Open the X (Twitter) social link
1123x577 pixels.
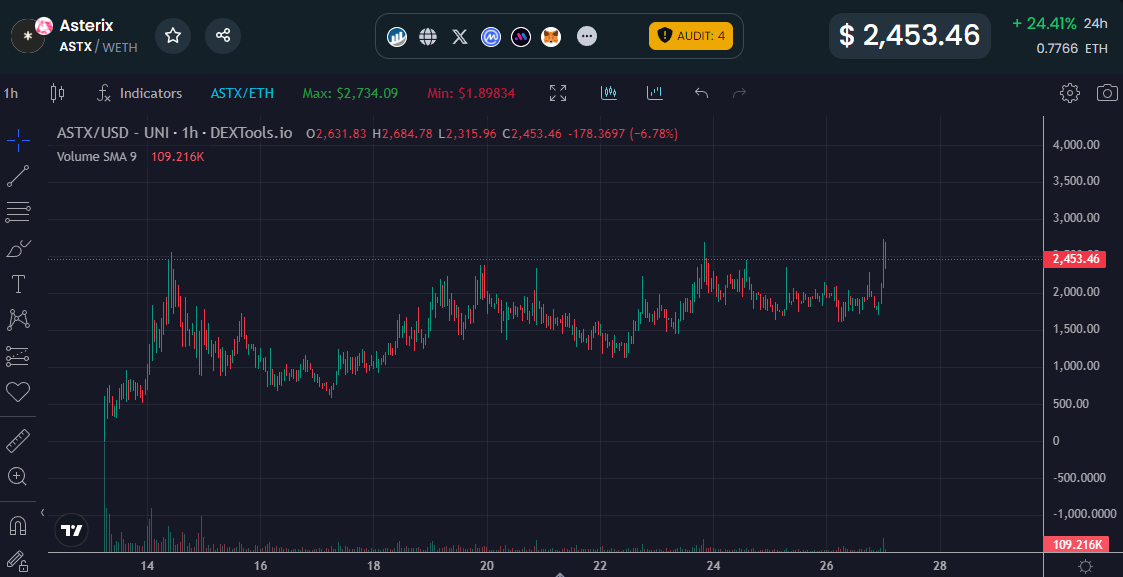click(x=459, y=37)
